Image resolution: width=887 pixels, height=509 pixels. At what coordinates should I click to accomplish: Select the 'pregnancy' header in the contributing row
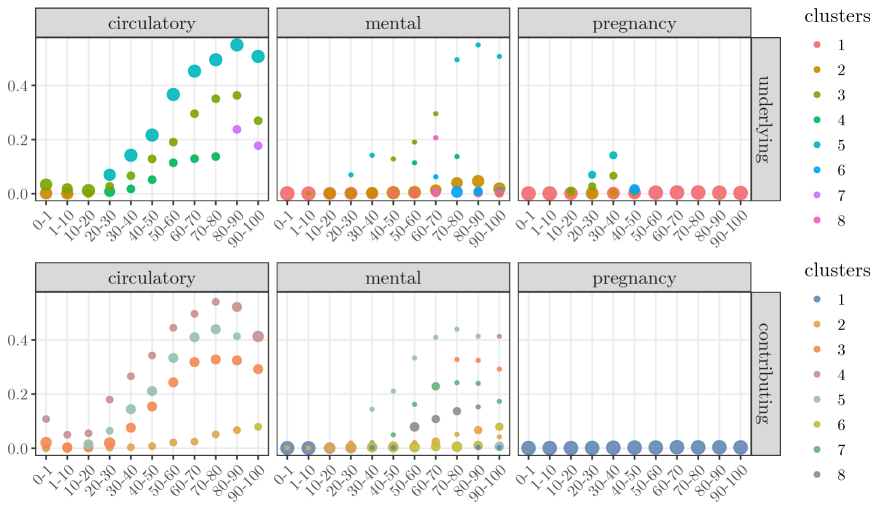(x=633, y=277)
